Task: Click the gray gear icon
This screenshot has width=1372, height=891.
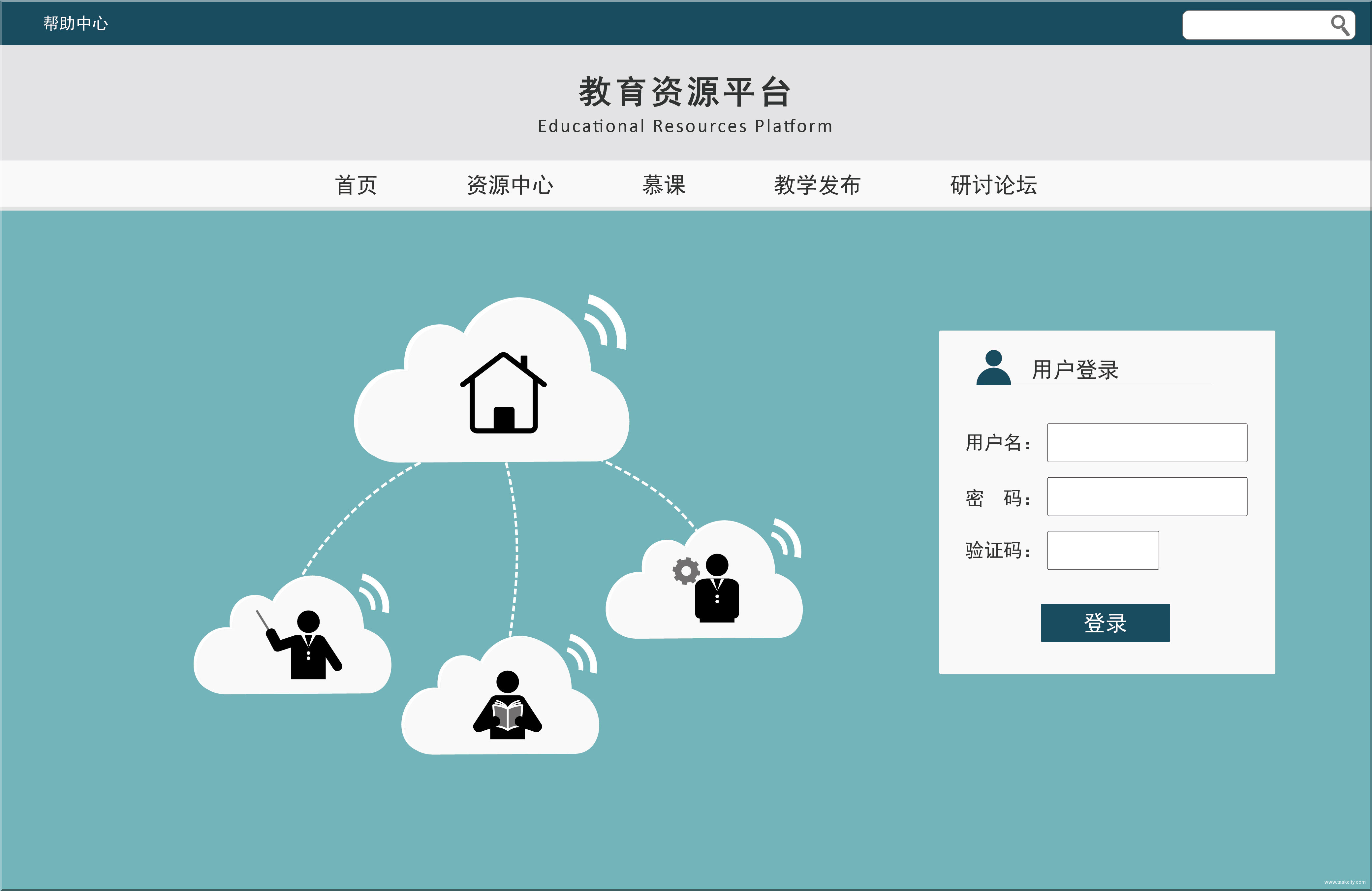Action: [686, 571]
